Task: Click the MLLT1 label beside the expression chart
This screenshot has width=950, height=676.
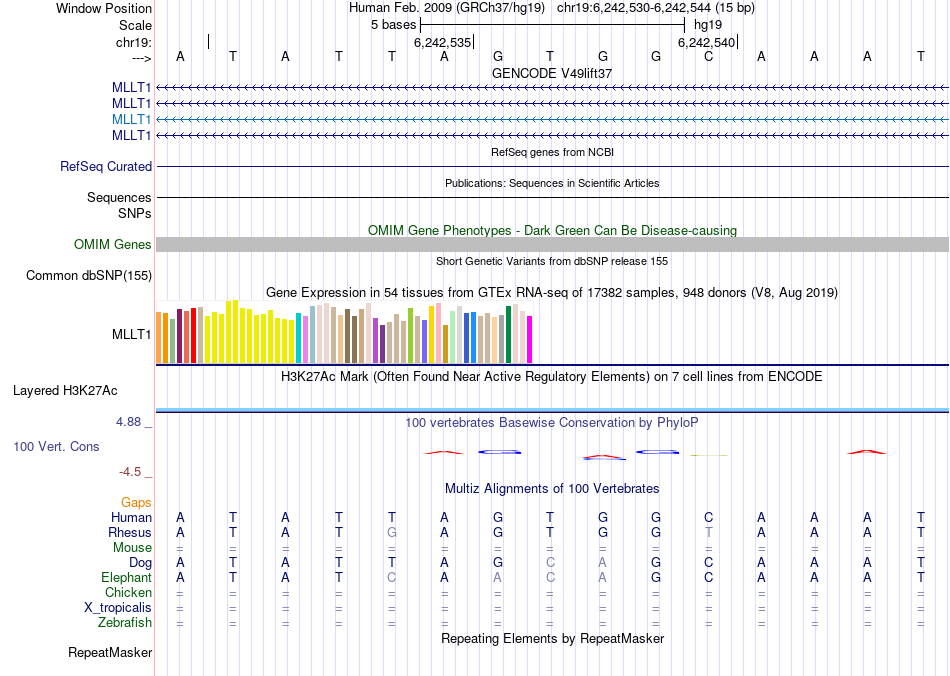Action: (131, 334)
